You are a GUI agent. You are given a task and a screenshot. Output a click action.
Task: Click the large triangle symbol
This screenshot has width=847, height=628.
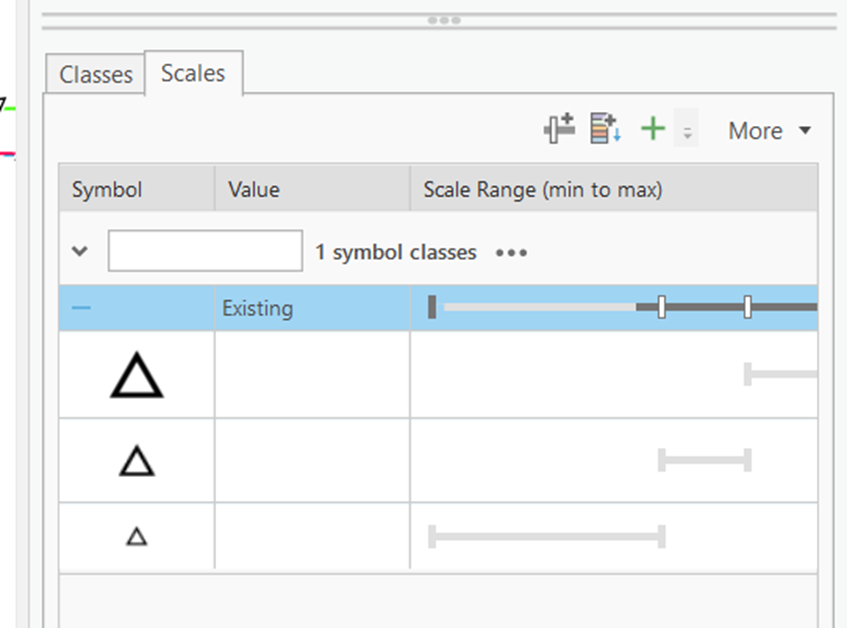pyautogui.click(x=137, y=377)
